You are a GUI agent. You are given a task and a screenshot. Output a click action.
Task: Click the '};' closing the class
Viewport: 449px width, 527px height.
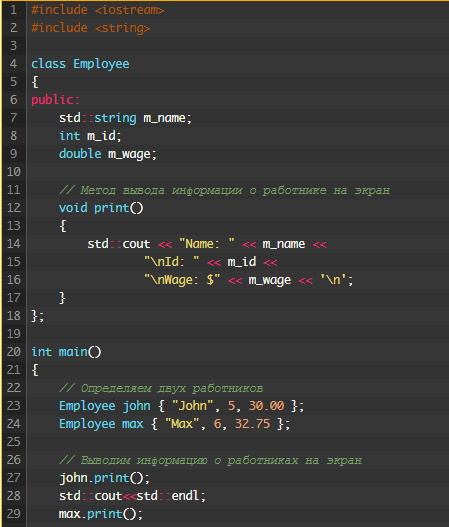pos(38,316)
